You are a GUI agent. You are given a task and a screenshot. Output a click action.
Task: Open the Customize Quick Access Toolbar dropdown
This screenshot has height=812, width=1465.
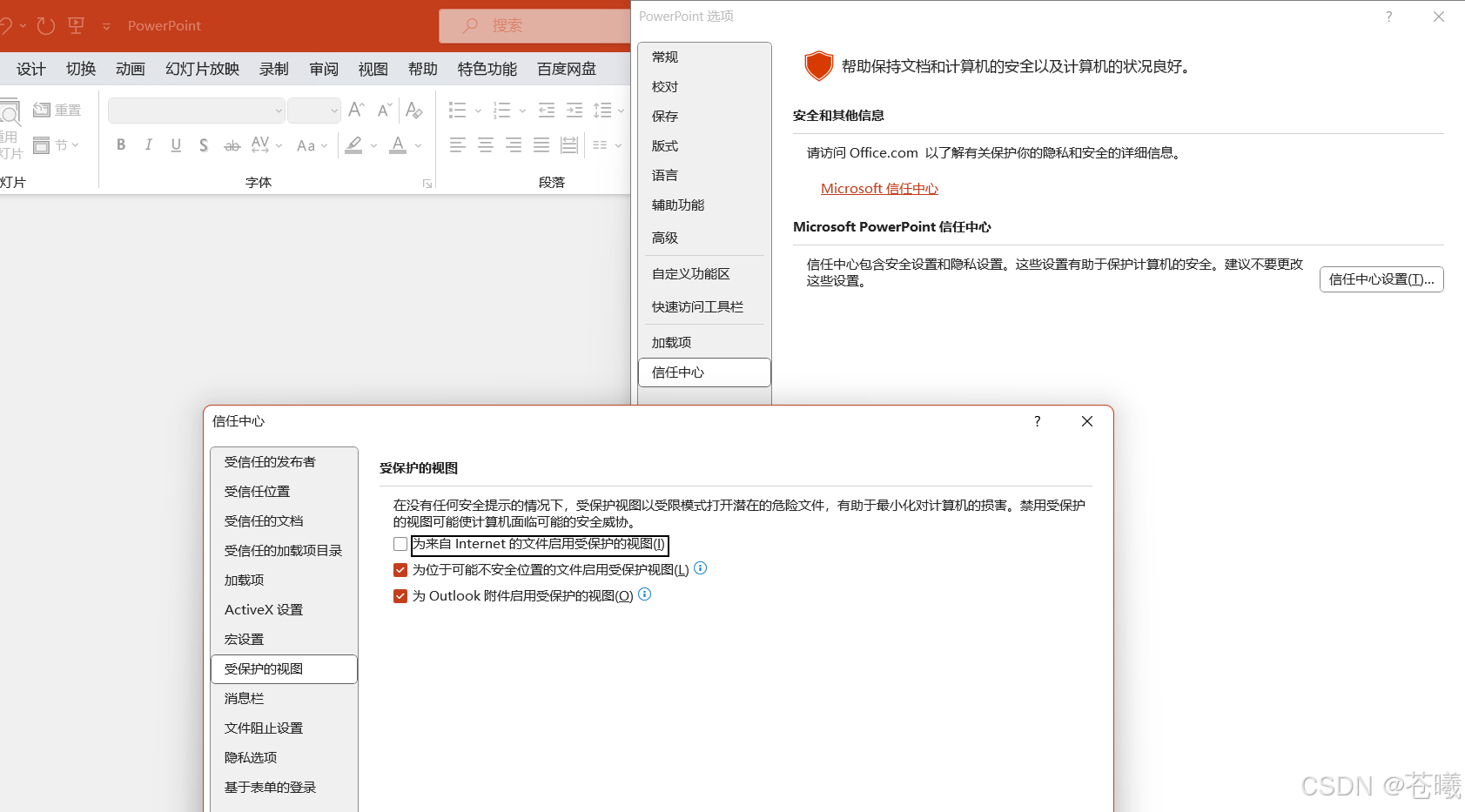click(x=106, y=26)
